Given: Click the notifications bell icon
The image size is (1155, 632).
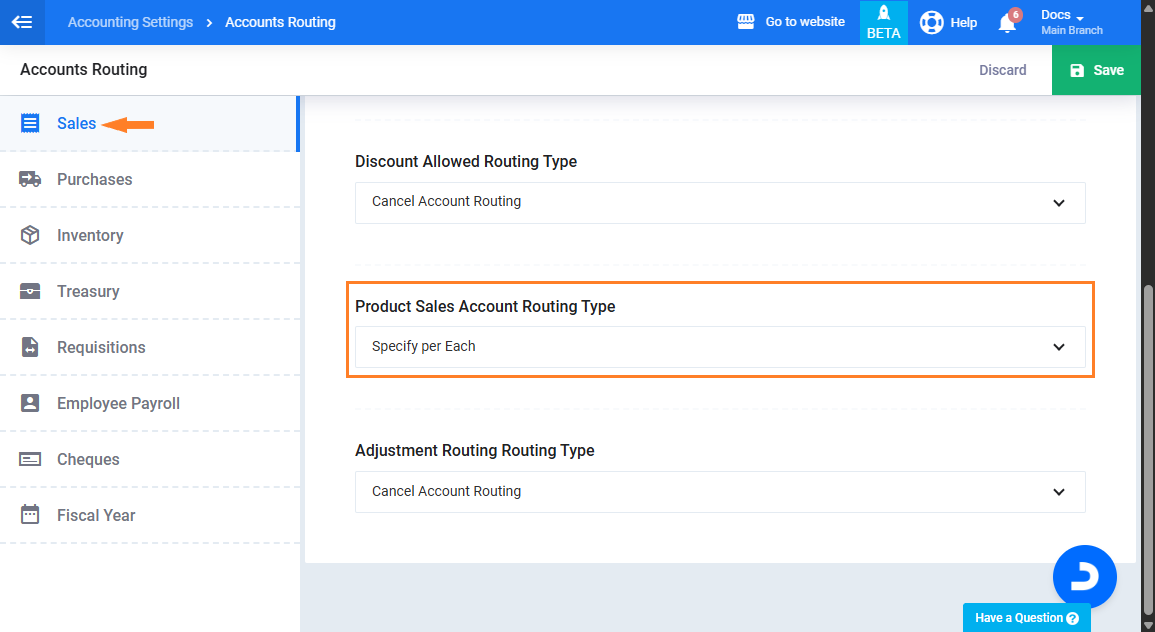Looking at the screenshot, I should click(1007, 23).
